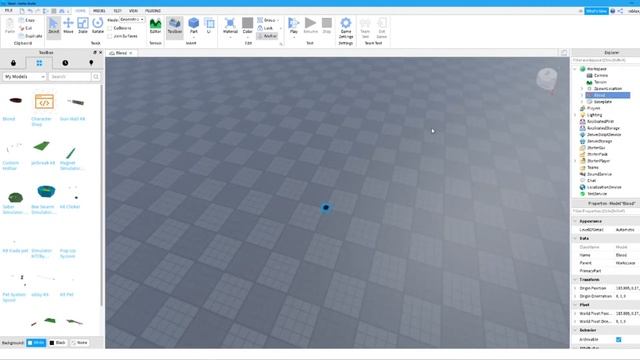The width and height of the screenshot is (640, 360).
Task: Switch to the PLUGINS ribbon tab
Action: tap(153, 11)
